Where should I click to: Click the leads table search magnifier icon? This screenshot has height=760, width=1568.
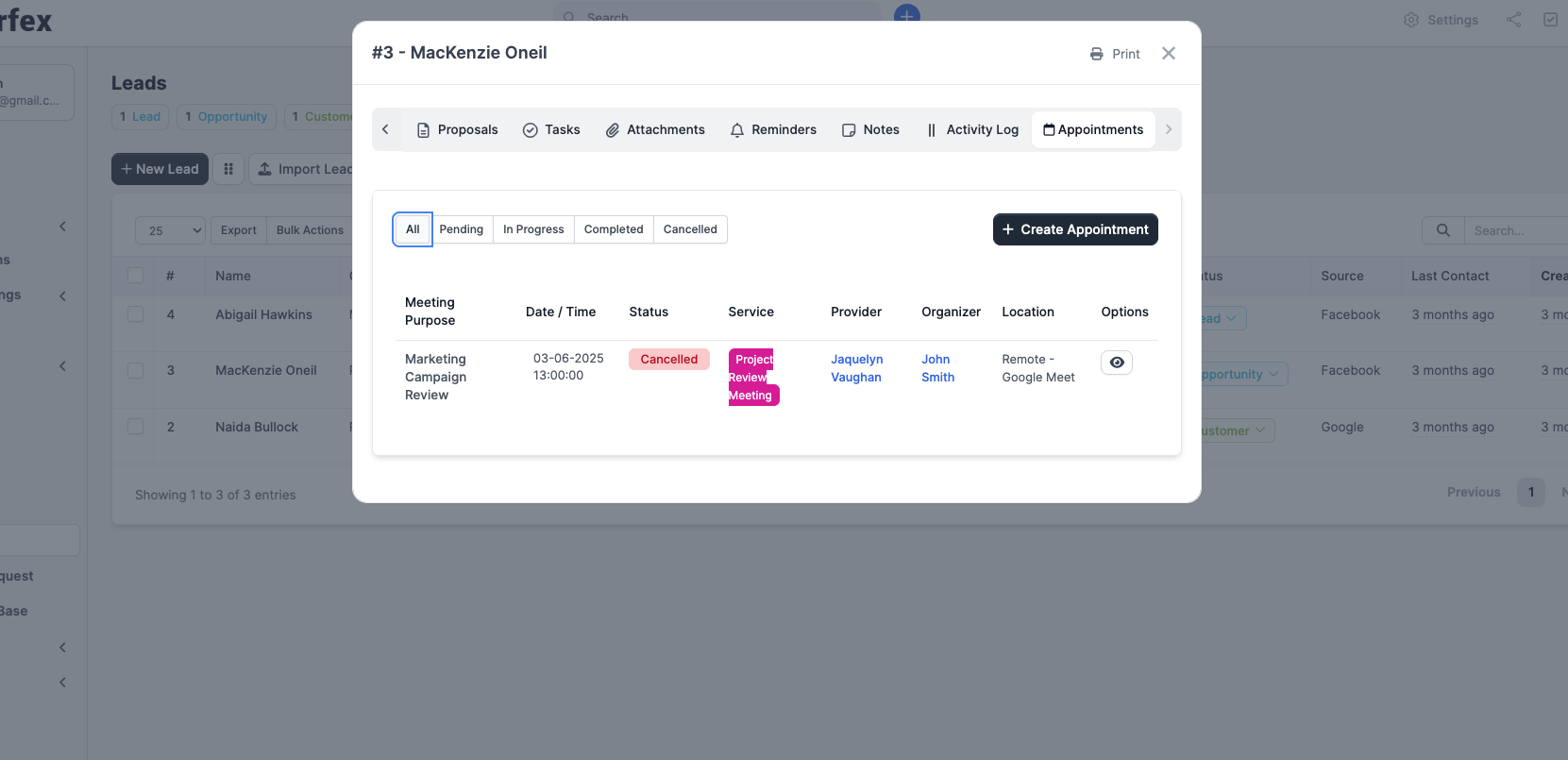click(1442, 230)
